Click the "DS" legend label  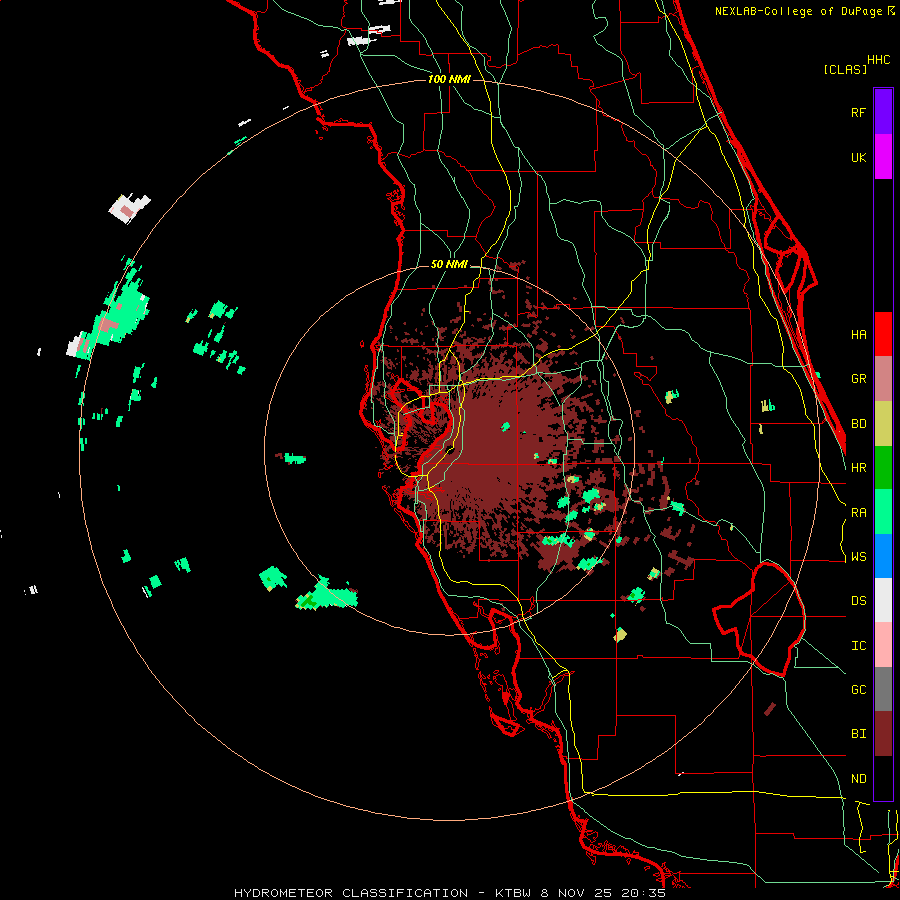tap(858, 601)
